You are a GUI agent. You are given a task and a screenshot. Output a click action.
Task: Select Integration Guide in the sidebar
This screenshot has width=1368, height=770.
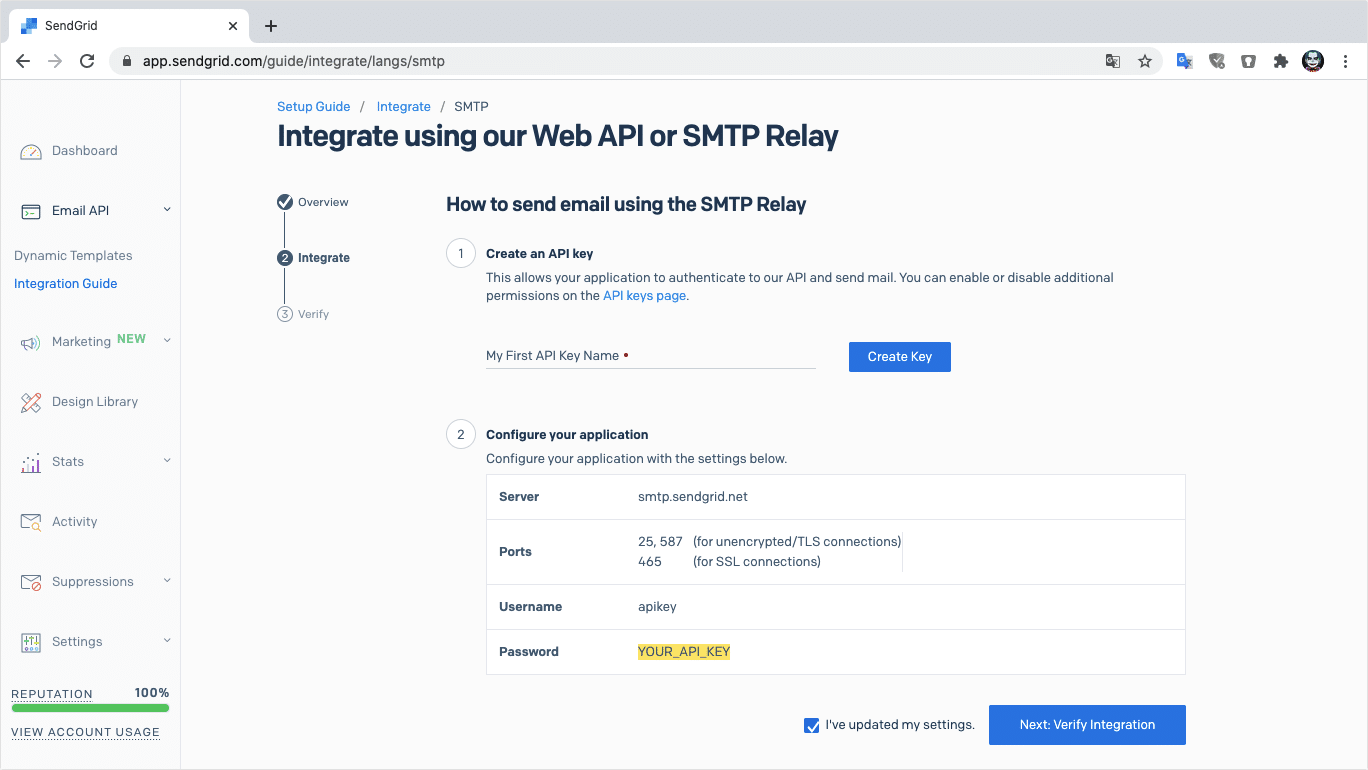coord(66,284)
